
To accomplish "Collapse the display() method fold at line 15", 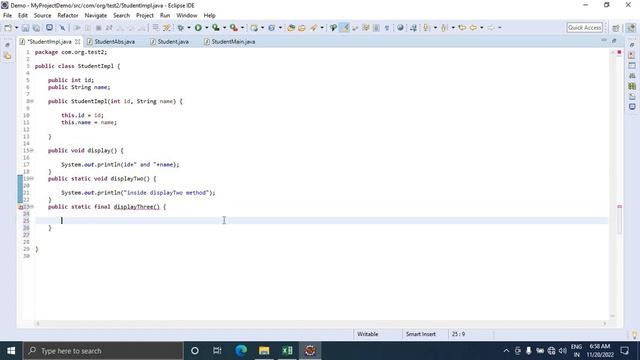I will point(32,151).
